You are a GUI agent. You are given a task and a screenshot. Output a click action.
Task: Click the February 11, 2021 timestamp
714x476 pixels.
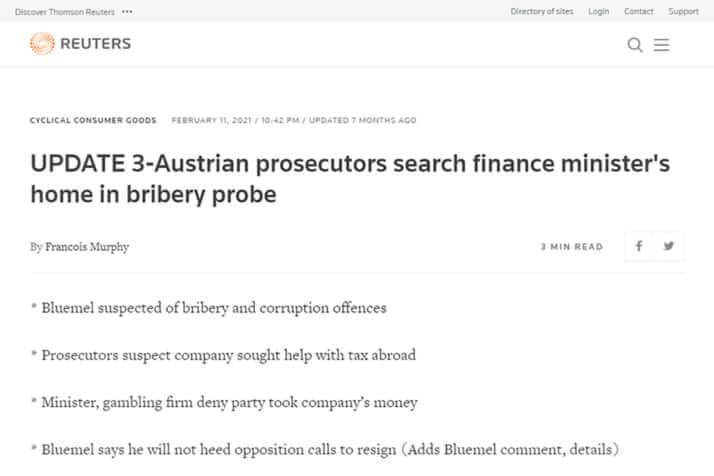pyautogui.click(x=211, y=120)
